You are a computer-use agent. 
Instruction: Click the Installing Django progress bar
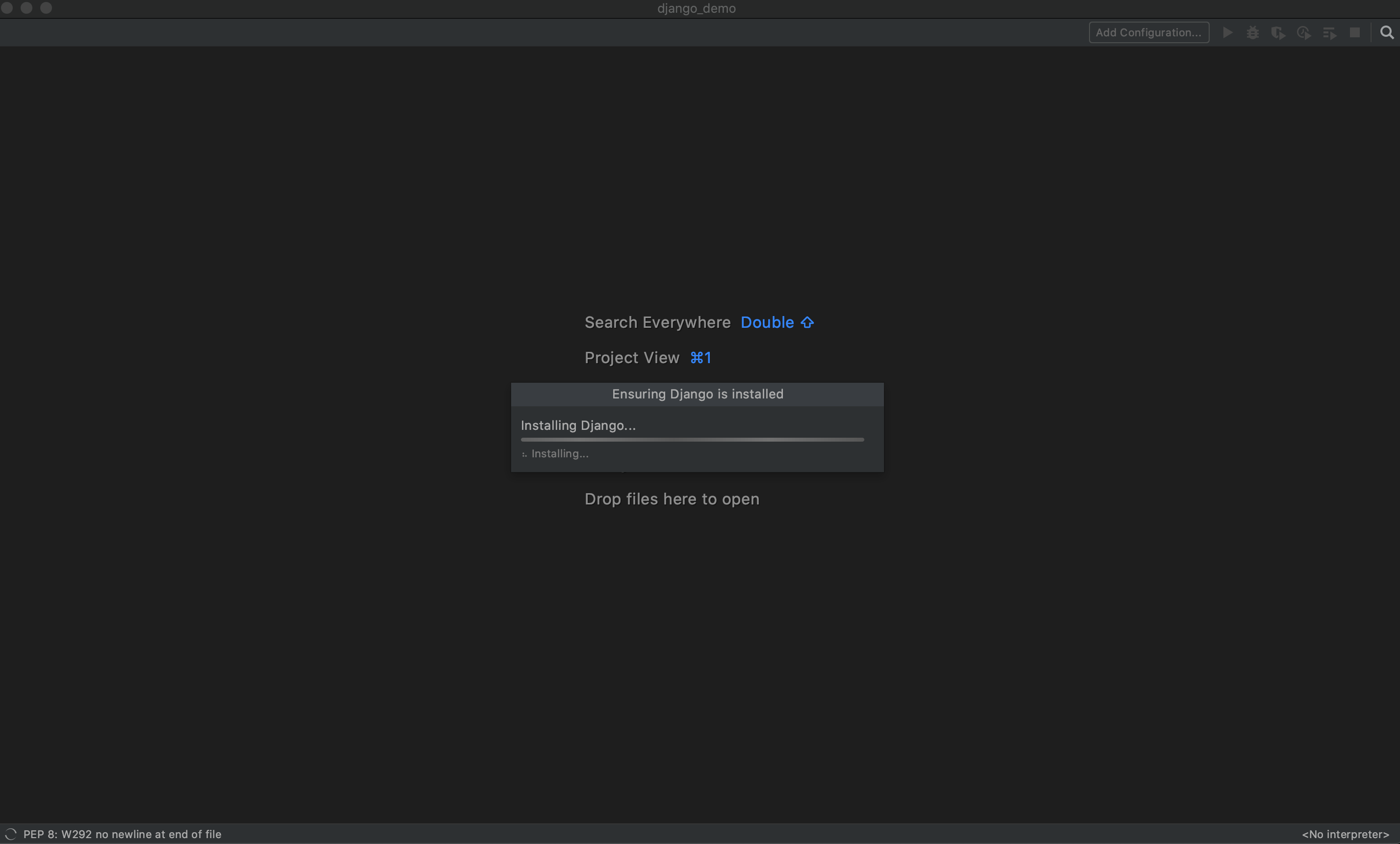click(x=692, y=439)
